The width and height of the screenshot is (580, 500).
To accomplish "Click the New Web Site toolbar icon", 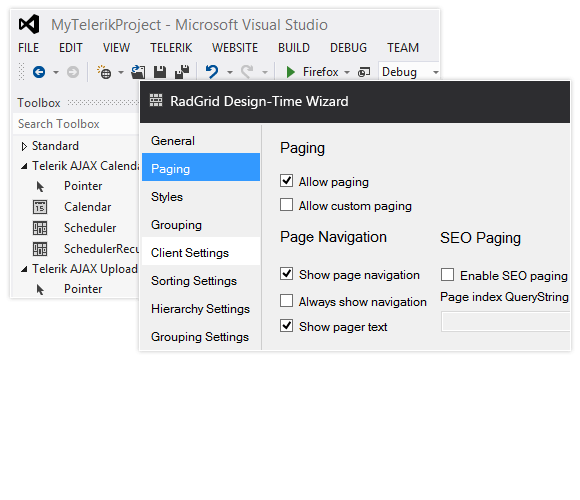I will 104,72.
